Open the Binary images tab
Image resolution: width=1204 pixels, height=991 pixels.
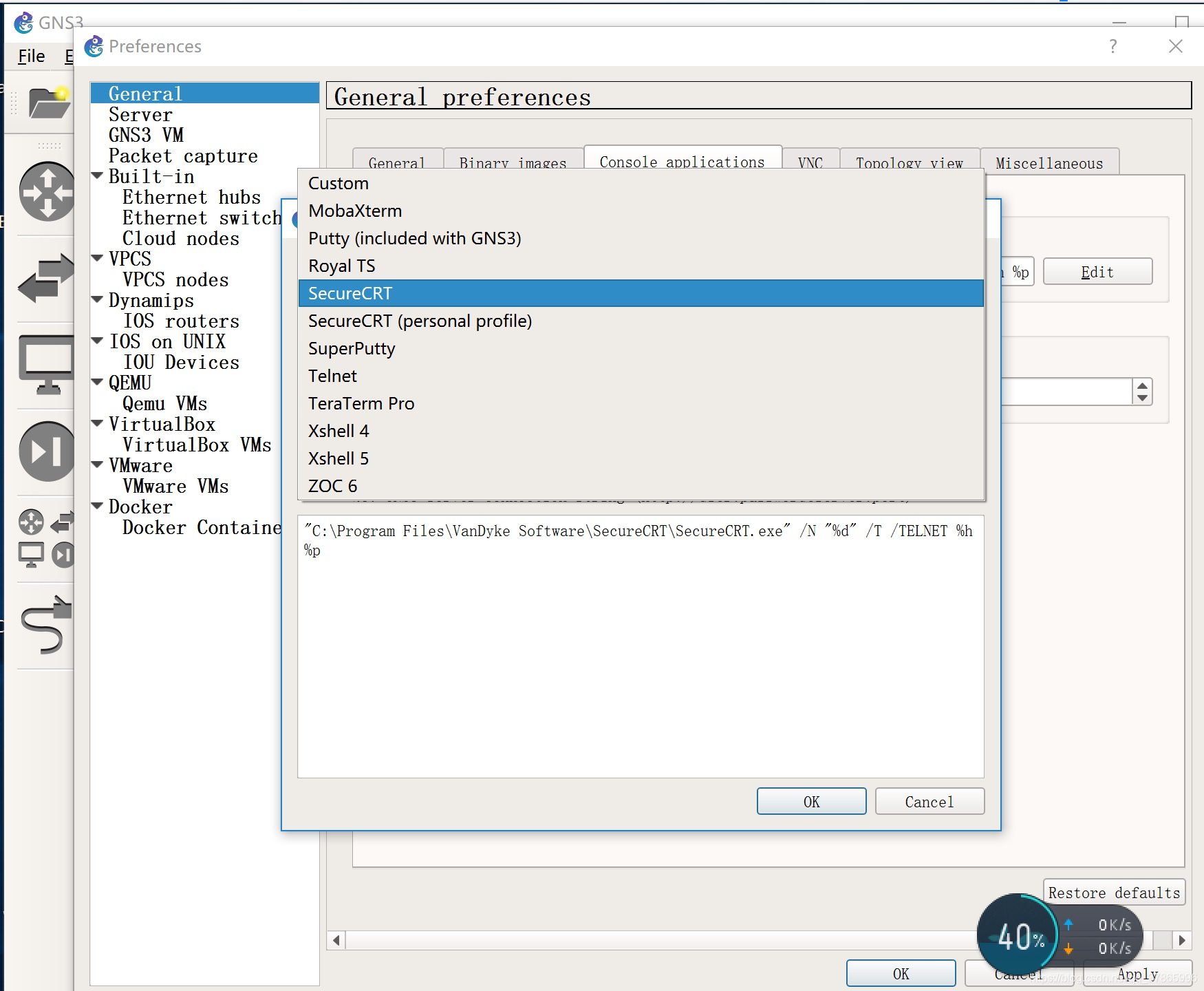tap(513, 160)
